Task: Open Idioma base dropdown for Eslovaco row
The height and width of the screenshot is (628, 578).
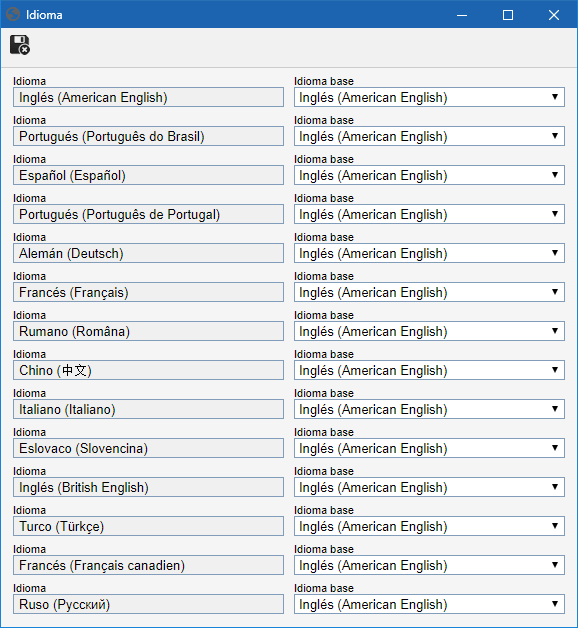Action: point(429,448)
